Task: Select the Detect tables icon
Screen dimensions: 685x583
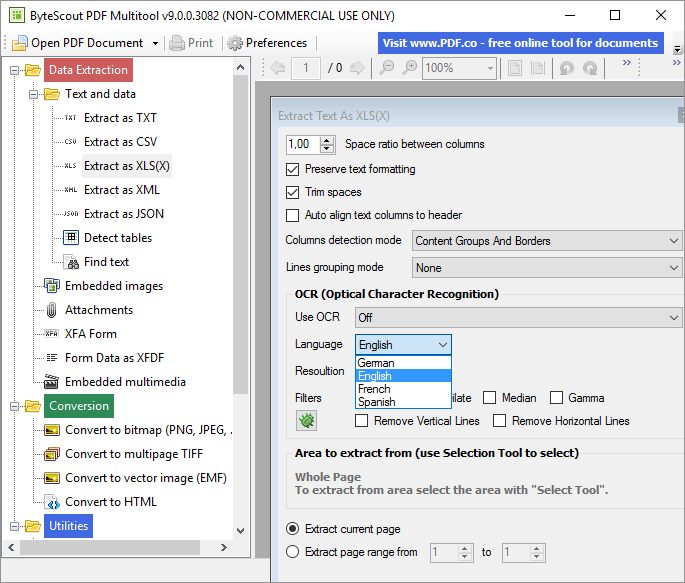Action: (x=71, y=238)
